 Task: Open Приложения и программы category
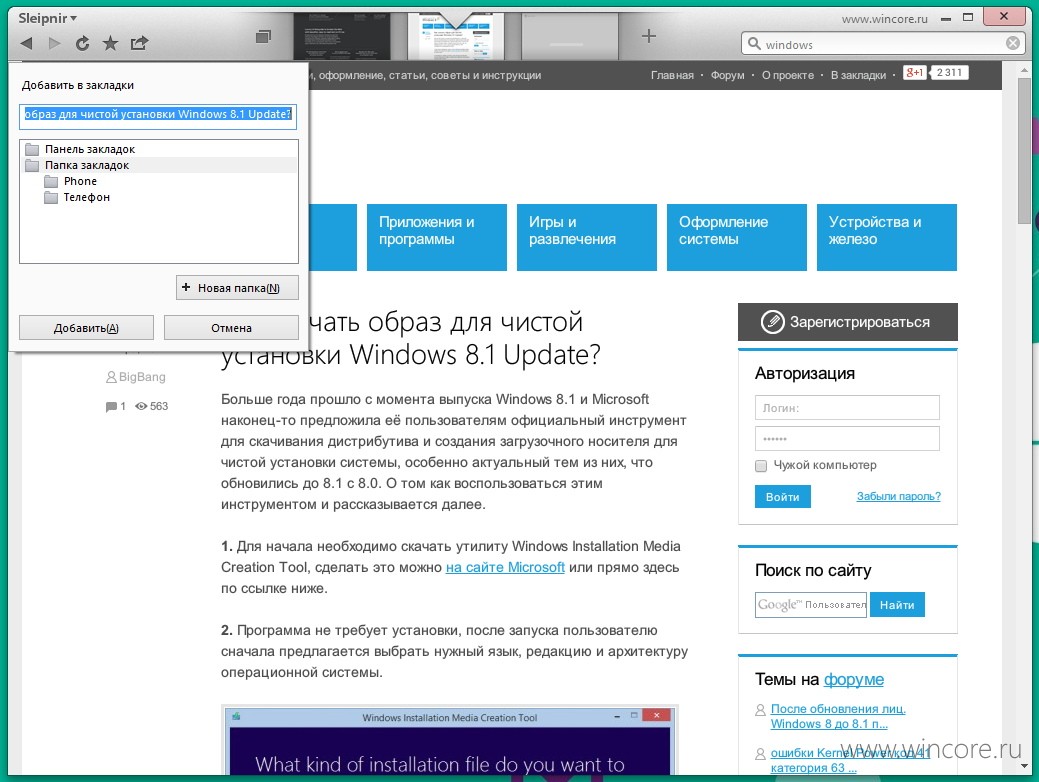(437, 237)
